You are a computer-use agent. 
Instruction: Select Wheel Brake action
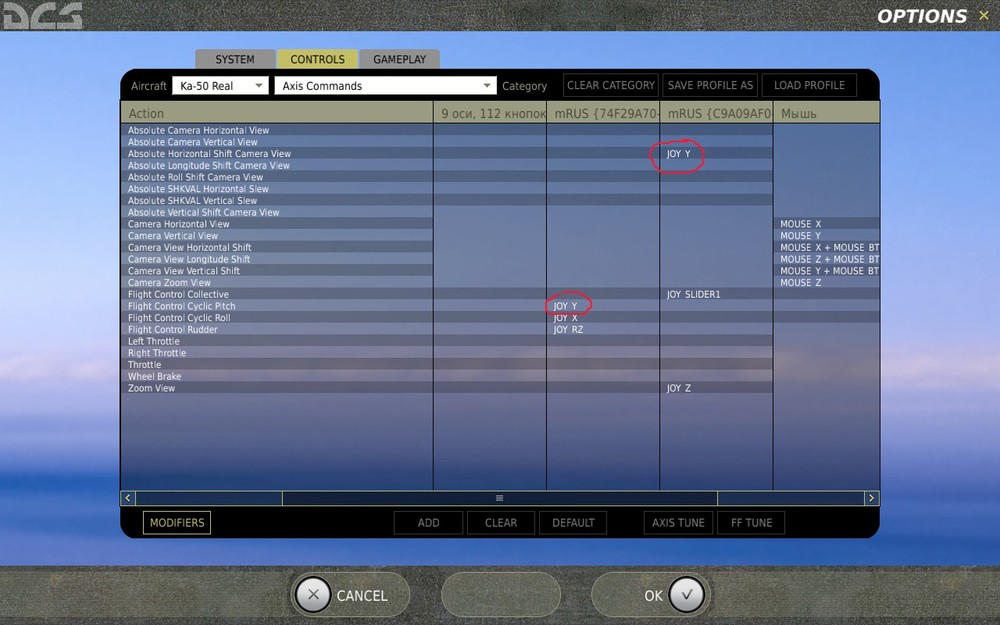(x=277, y=376)
